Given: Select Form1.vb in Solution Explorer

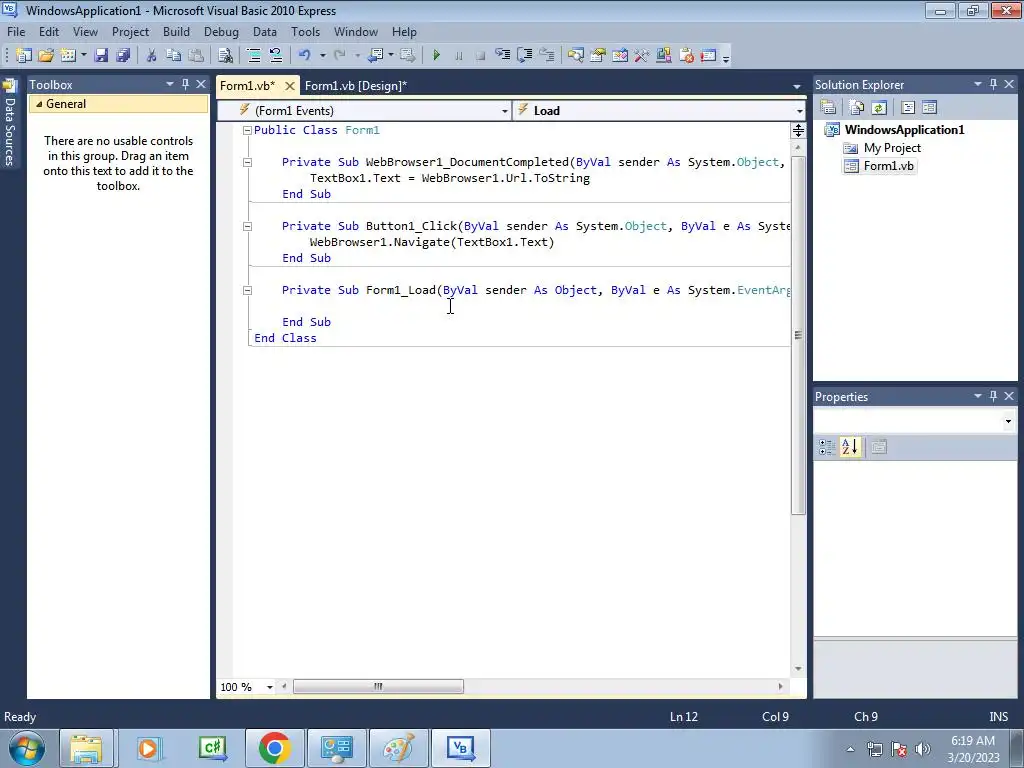Looking at the screenshot, I should (888, 166).
